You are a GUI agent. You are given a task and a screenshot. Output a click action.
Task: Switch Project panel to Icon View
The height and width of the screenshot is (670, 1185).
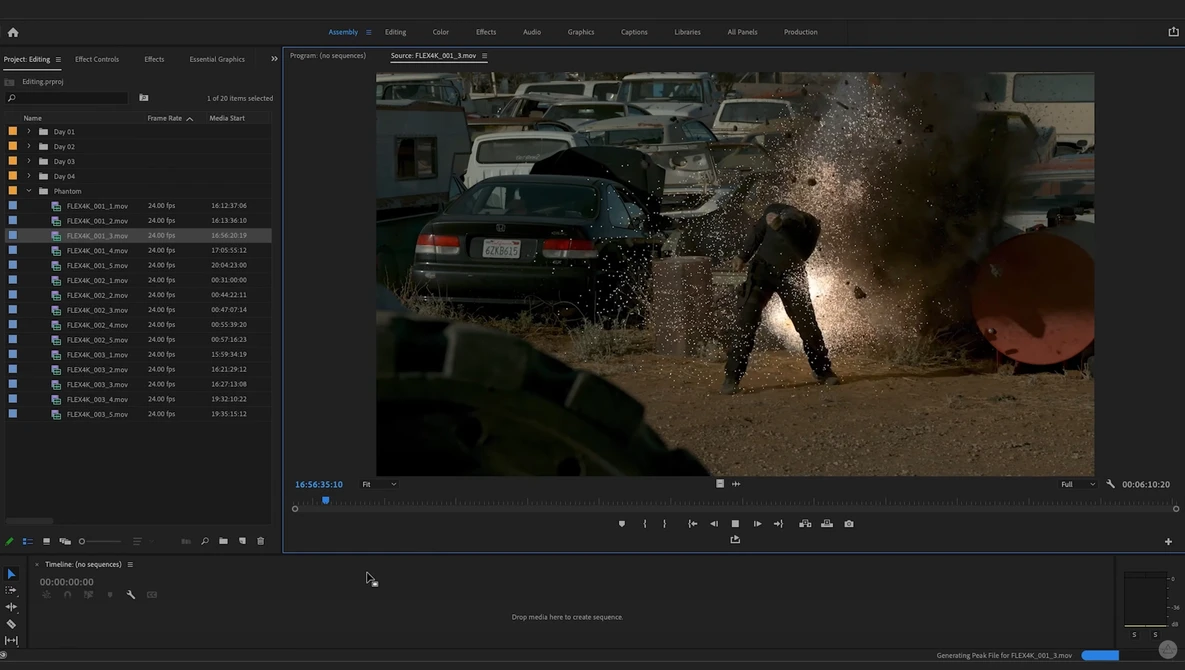(x=46, y=541)
